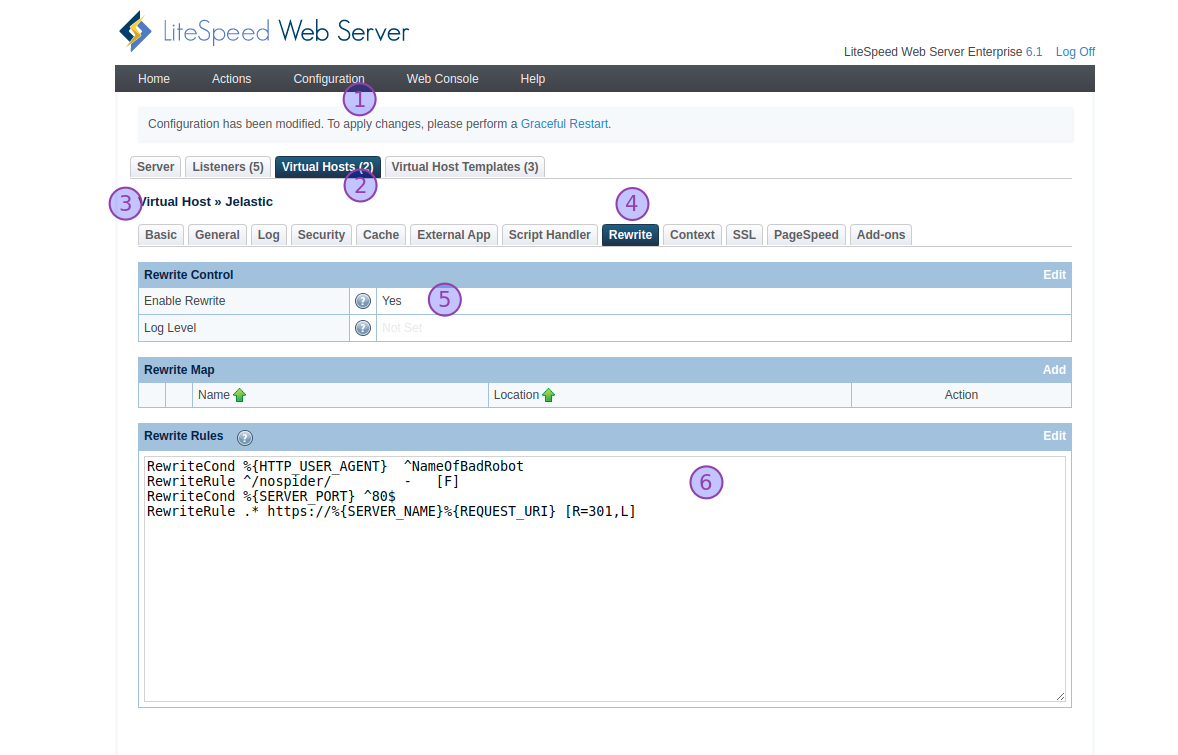Open the Home menu
The height and width of the screenshot is (755, 1178).
coord(154,79)
